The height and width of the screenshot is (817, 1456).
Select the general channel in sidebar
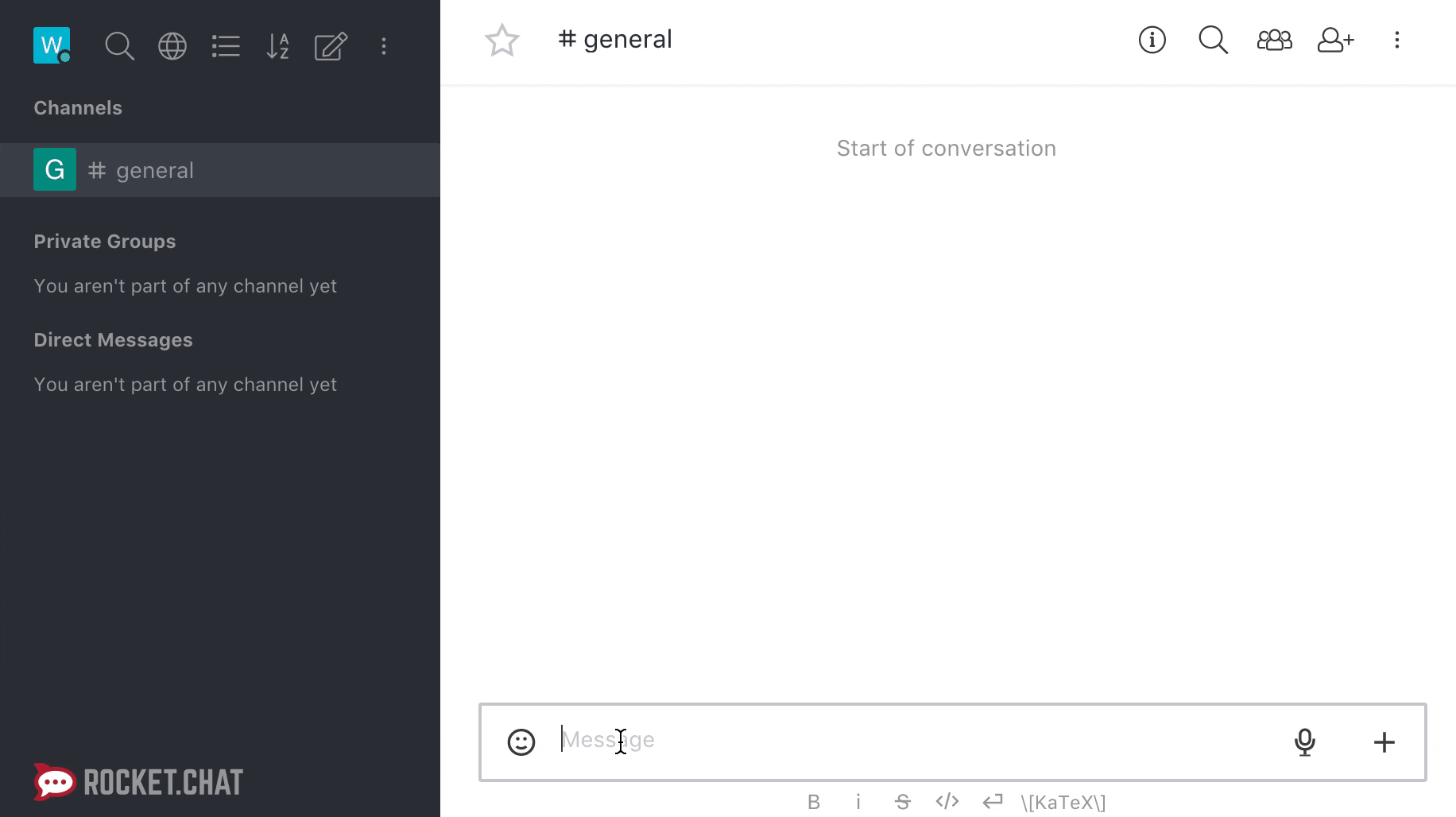(220, 170)
